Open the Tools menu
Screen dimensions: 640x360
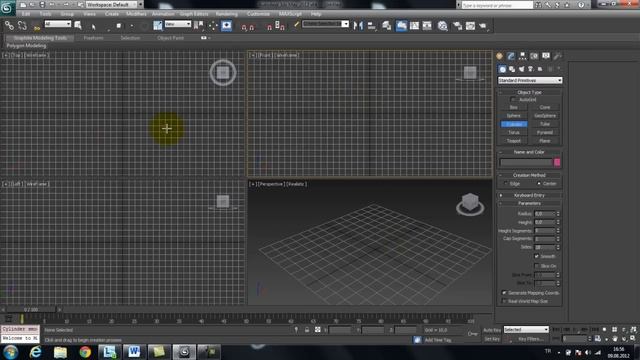45,14
